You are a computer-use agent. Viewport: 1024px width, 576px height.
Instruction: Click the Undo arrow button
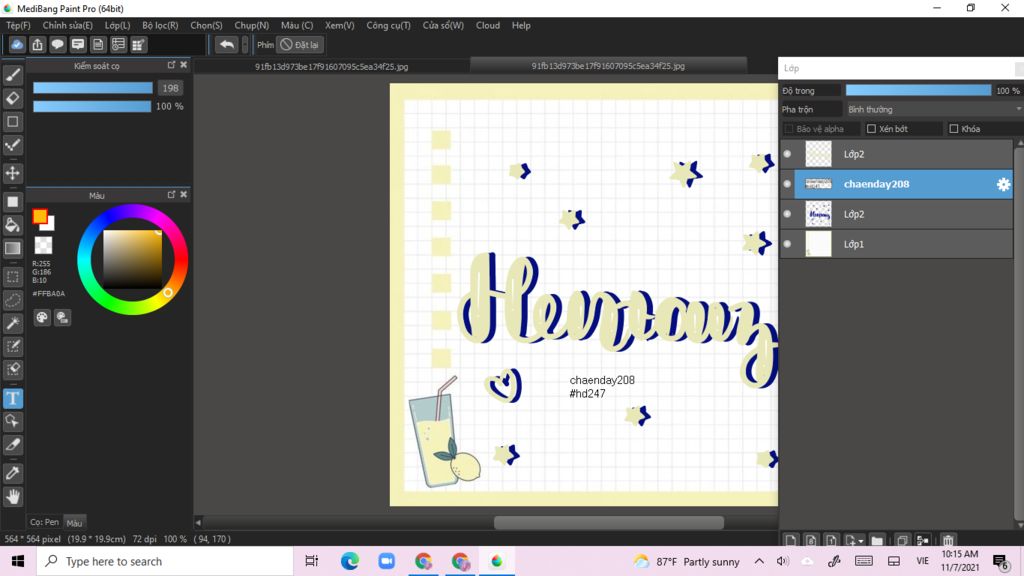click(x=227, y=44)
